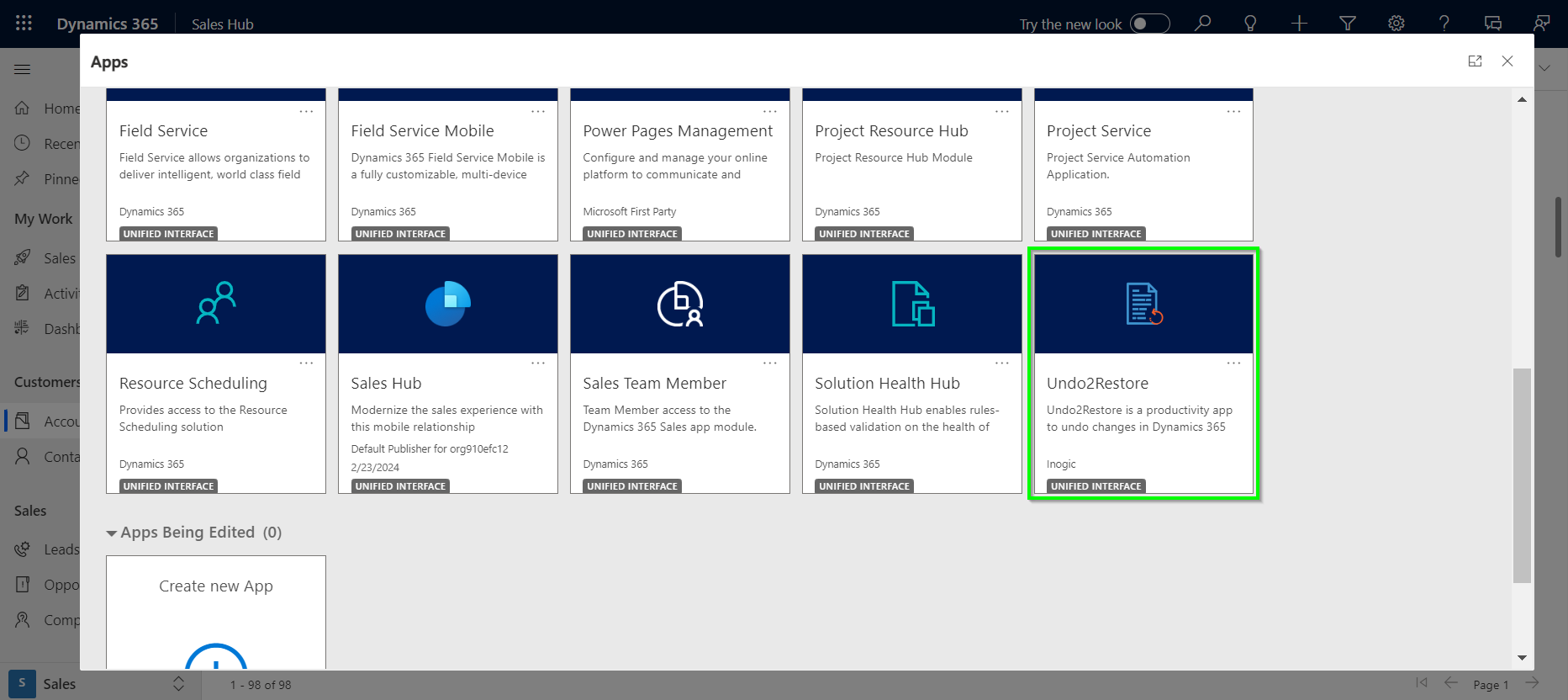This screenshot has width=1568, height=700.
Task: Open the app launcher waffle menu
Action: tap(24, 24)
